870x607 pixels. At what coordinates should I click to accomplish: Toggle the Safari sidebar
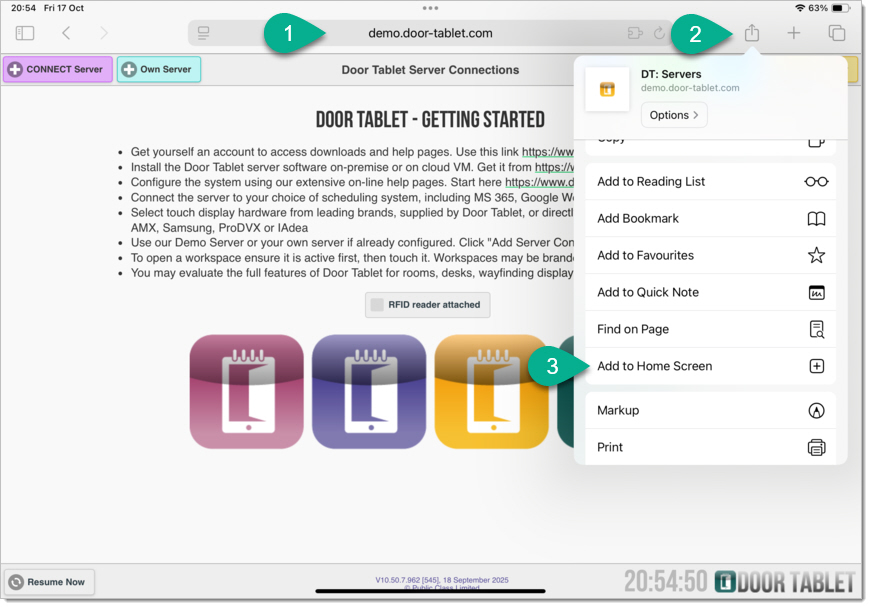pos(25,33)
